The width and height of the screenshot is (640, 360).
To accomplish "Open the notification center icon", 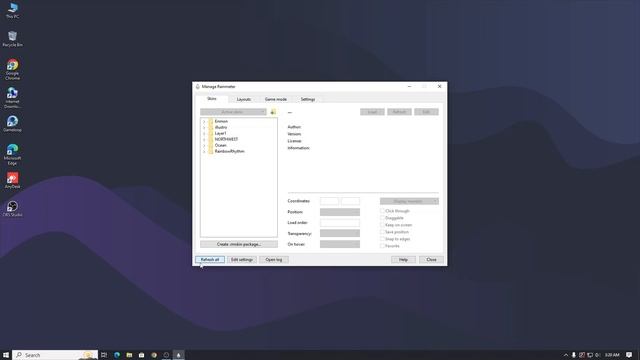I will click(629, 355).
